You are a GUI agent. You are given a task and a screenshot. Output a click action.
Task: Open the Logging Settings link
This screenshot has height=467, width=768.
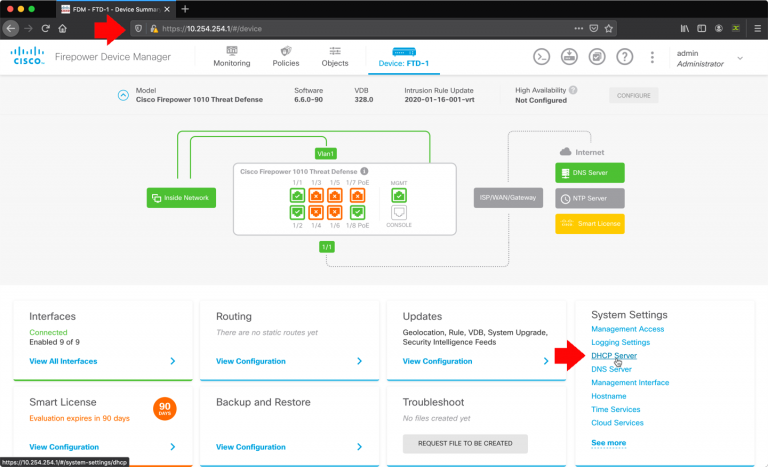coord(620,342)
